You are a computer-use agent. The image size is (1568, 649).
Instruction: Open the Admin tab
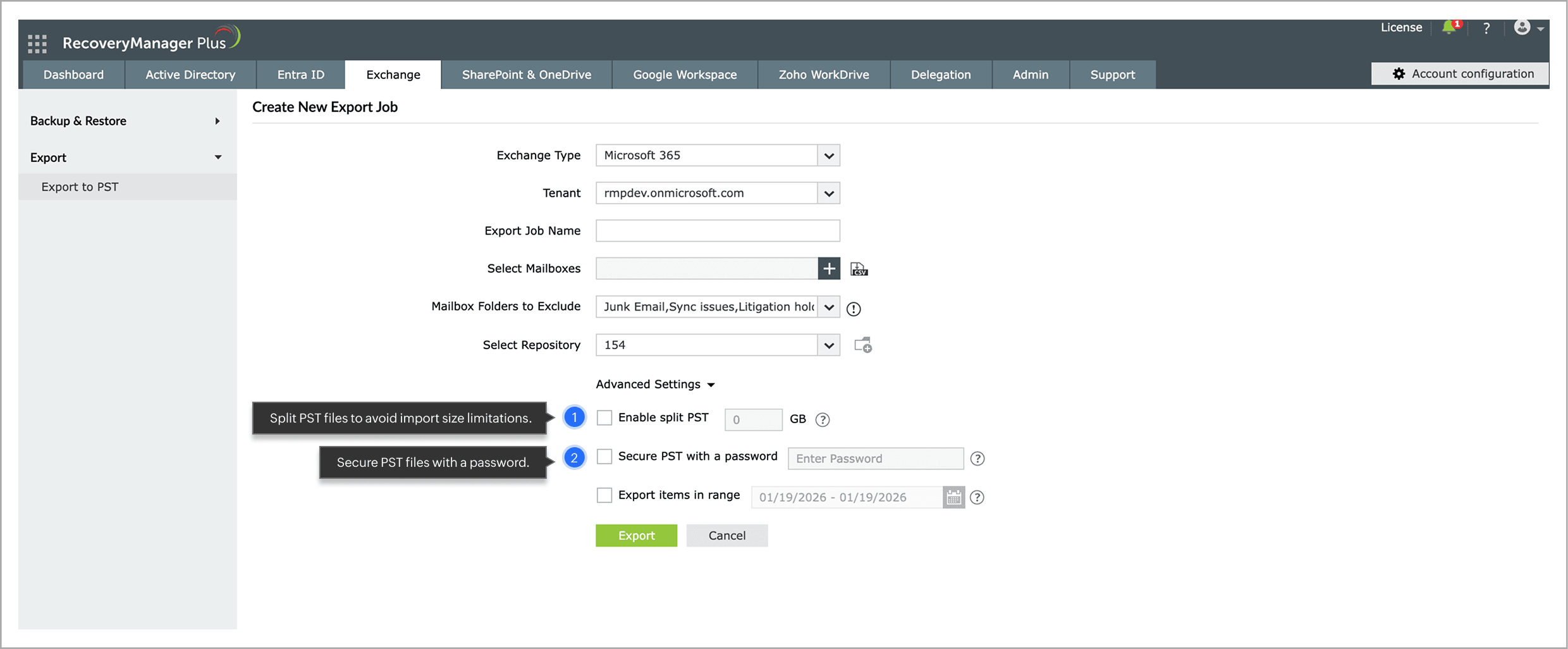1031,75
